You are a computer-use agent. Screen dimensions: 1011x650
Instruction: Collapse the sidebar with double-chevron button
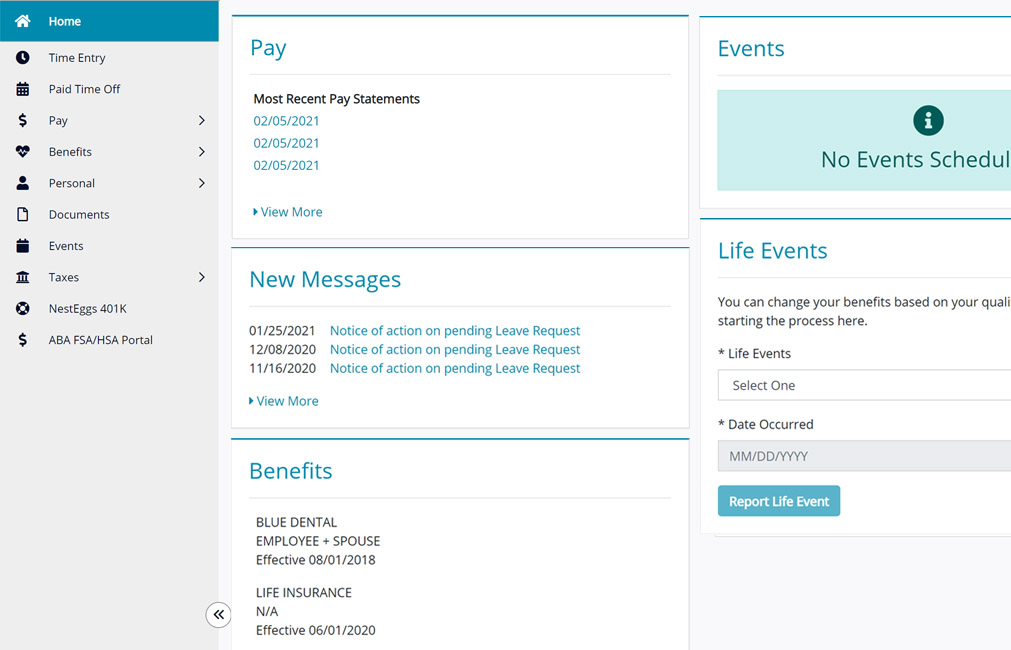[219, 615]
